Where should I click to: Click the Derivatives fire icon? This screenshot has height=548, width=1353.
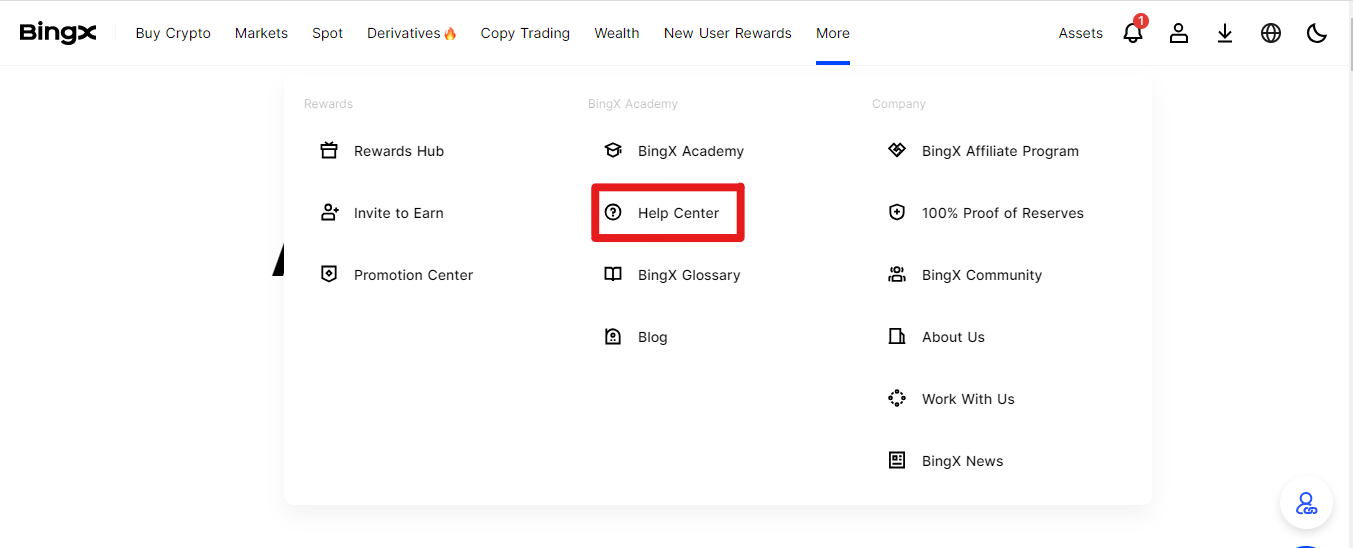coord(450,33)
